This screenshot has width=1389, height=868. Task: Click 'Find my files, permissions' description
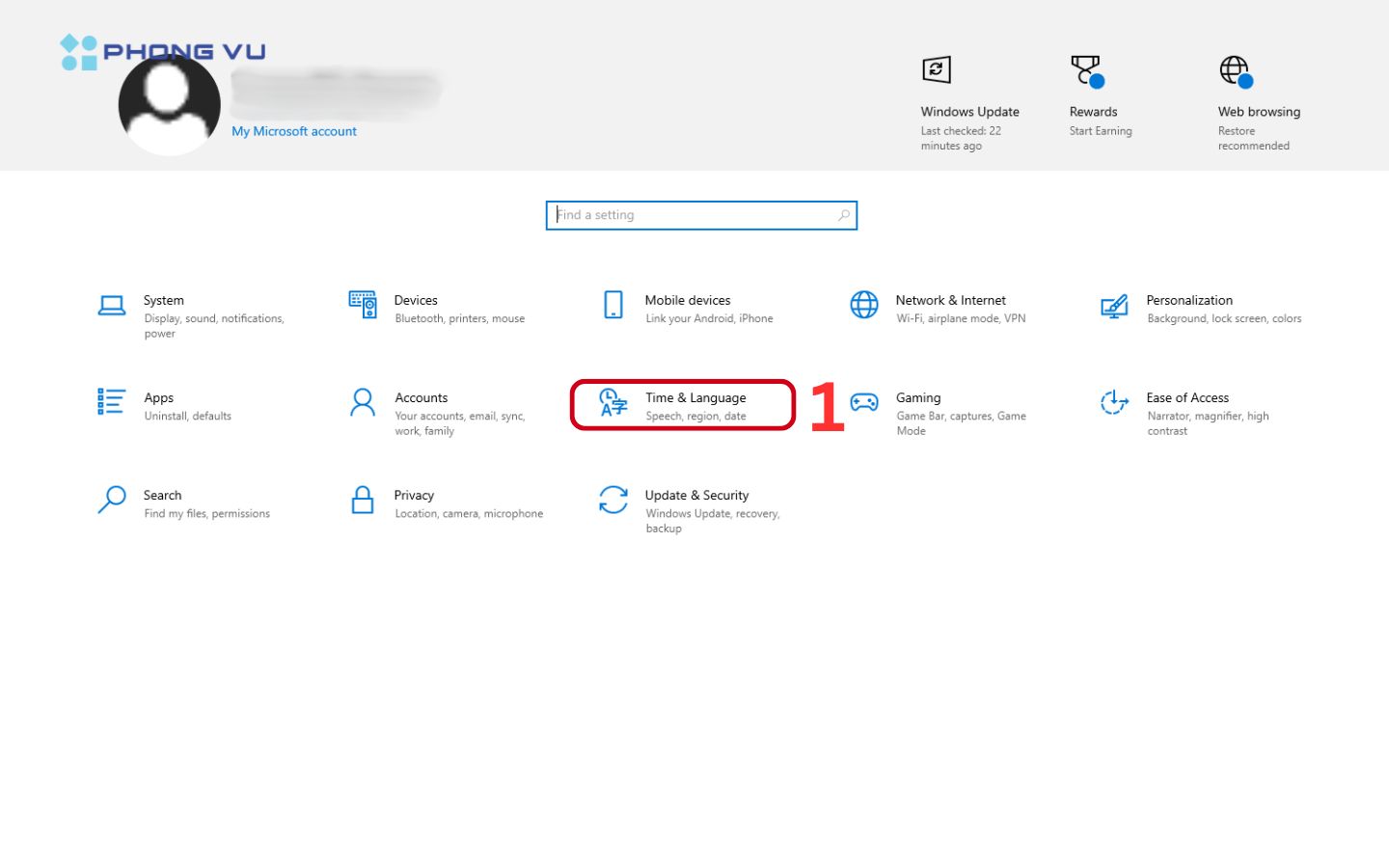click(x=207, y=513)
